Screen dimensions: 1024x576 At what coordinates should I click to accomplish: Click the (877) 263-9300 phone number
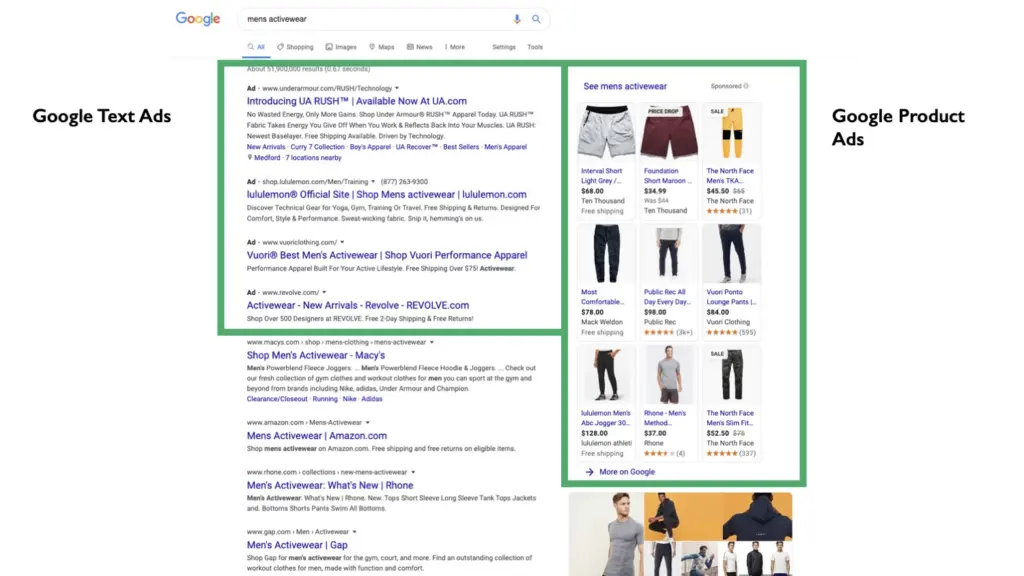coord(404,182)
